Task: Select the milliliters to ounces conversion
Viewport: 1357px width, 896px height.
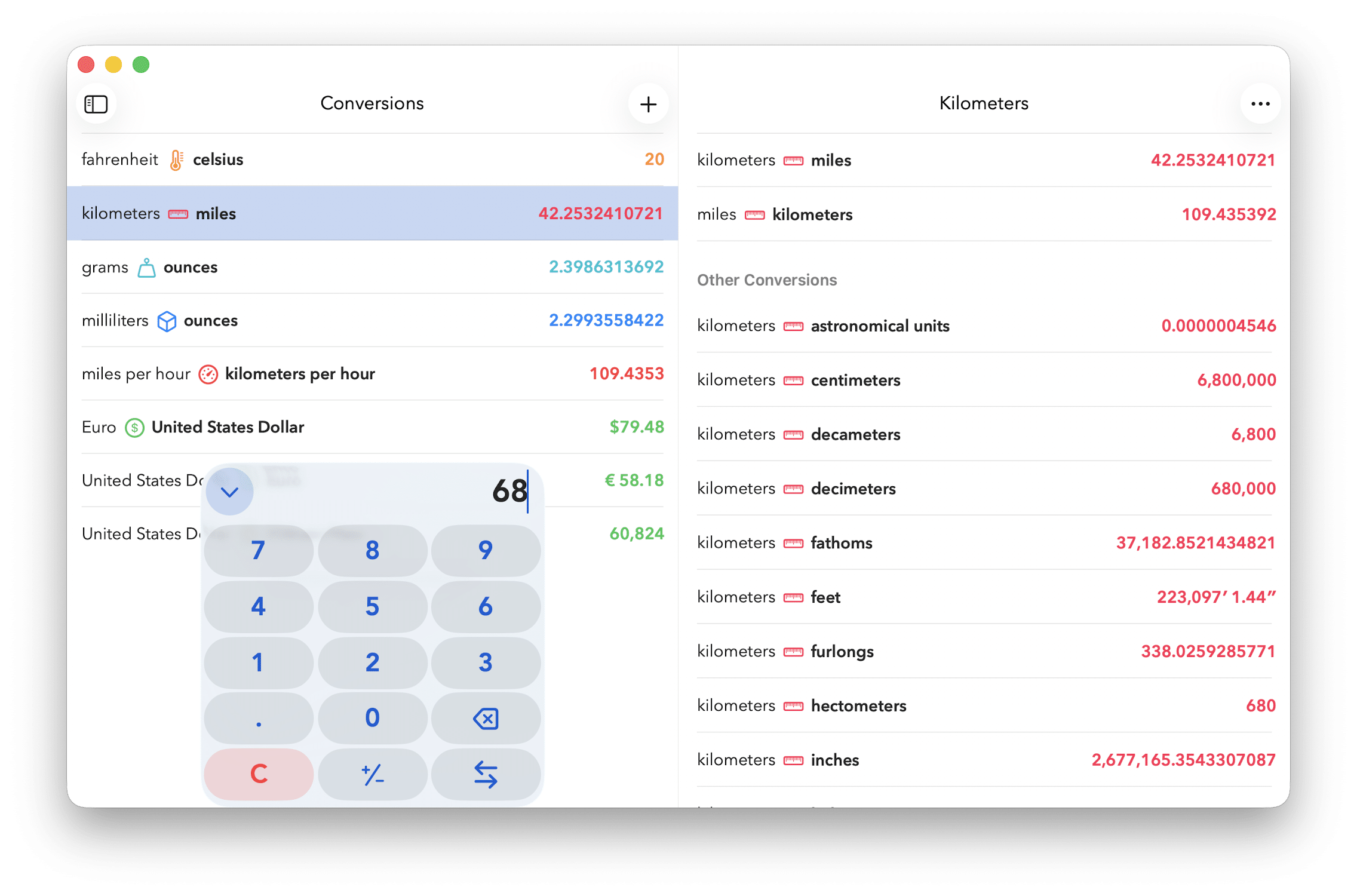Action: [x=372, y=321]
